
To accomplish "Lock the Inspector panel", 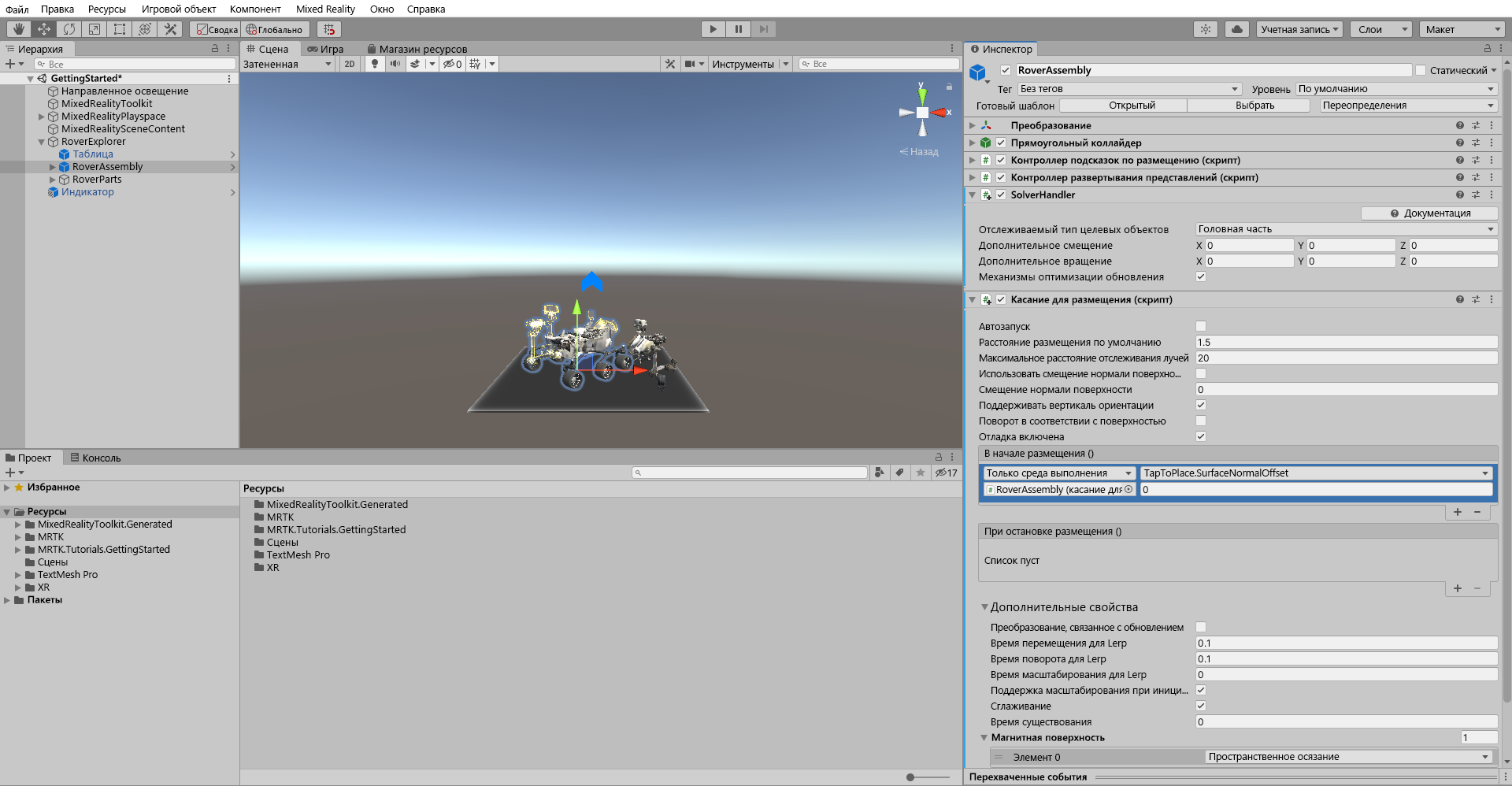I will tap(1488, 48).
